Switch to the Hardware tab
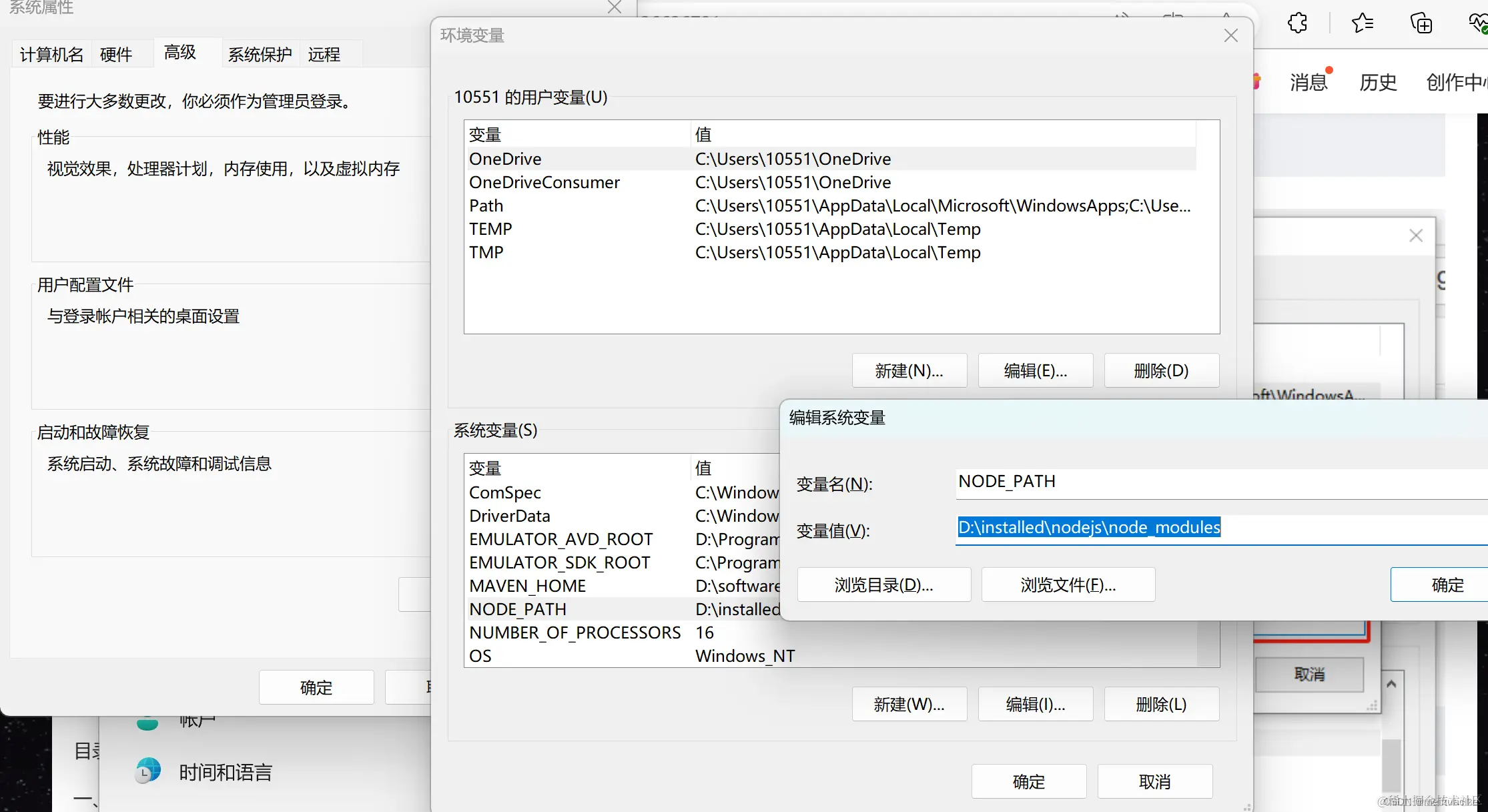This screenshot has height=812, width=1488. 116,54
